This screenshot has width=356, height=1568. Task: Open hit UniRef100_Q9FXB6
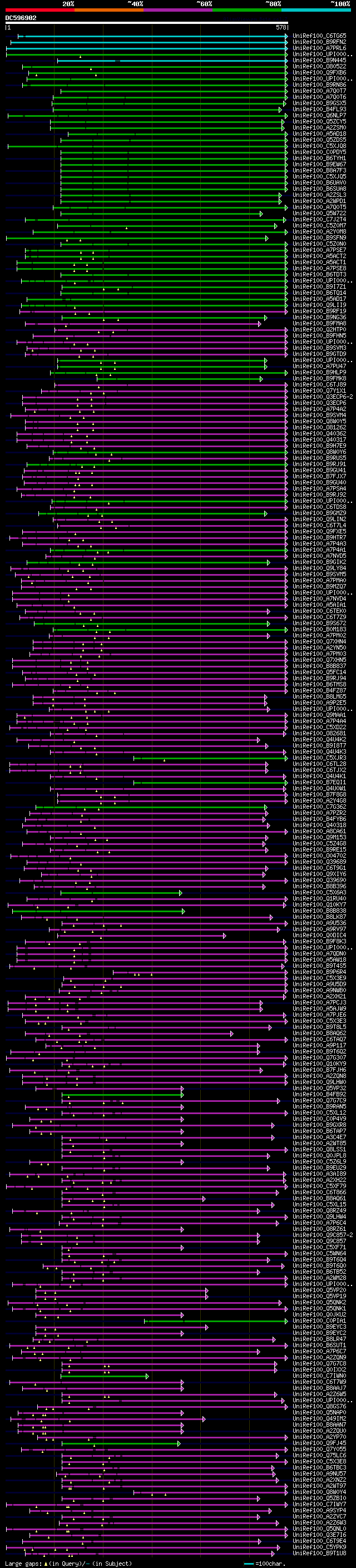[x=319, y=72]
